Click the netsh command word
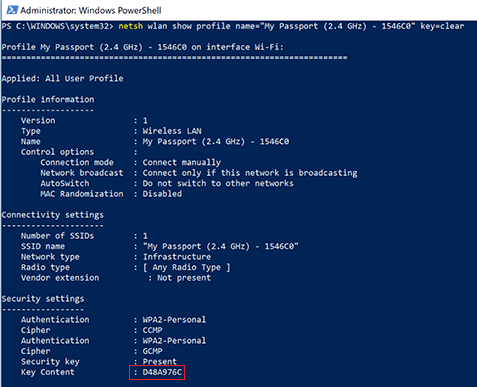 131,26
